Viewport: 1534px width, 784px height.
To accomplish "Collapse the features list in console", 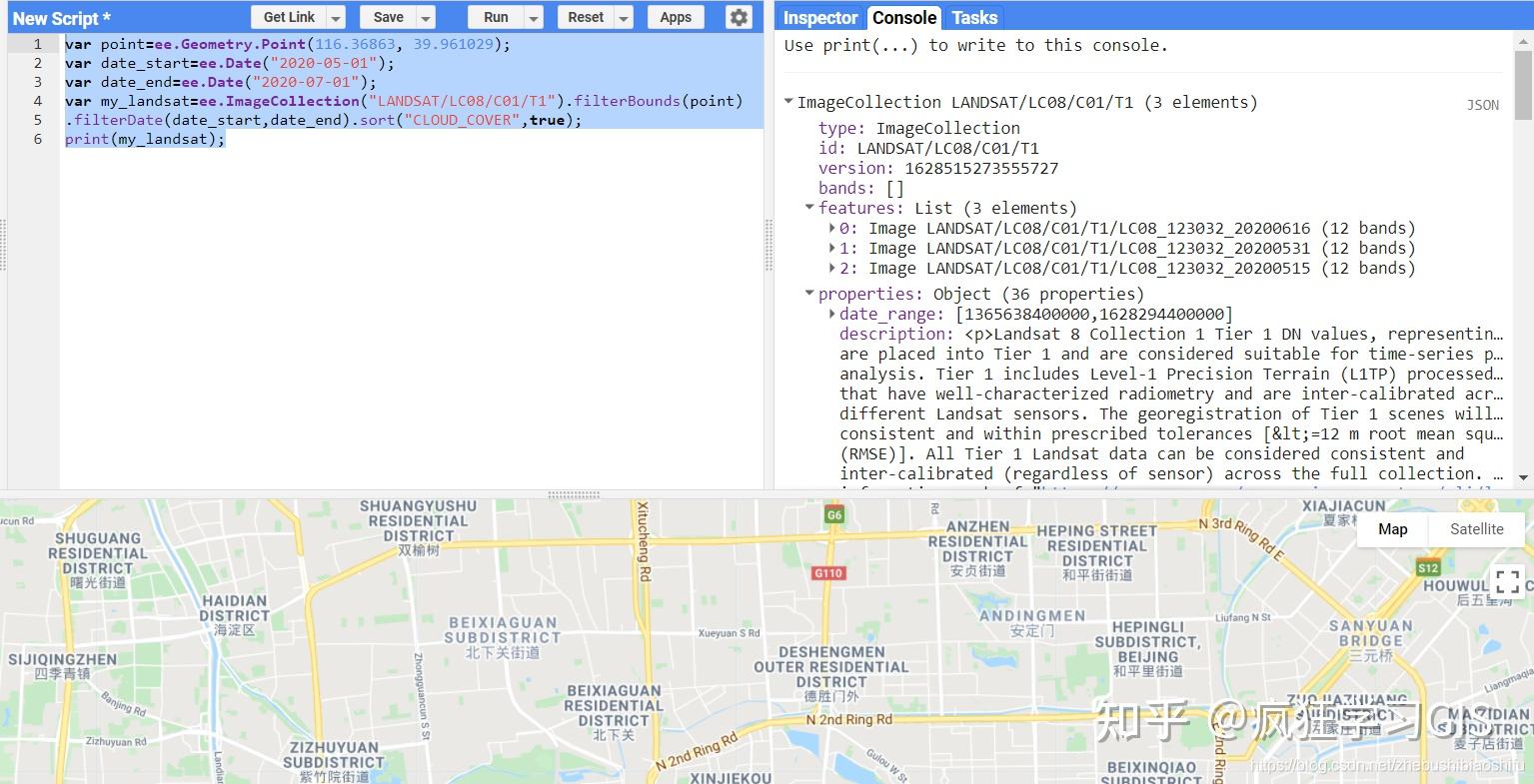I will [x=809, y=208].
